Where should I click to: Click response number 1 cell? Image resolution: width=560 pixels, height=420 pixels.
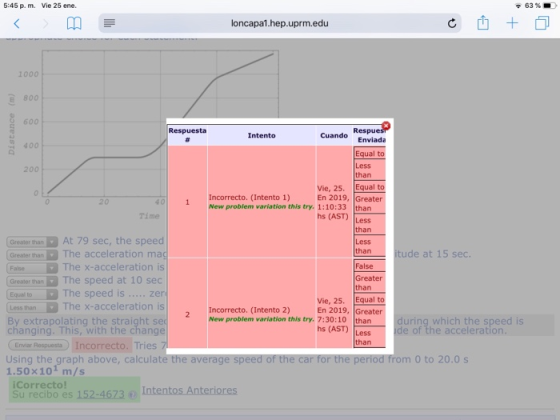(188, 202)
